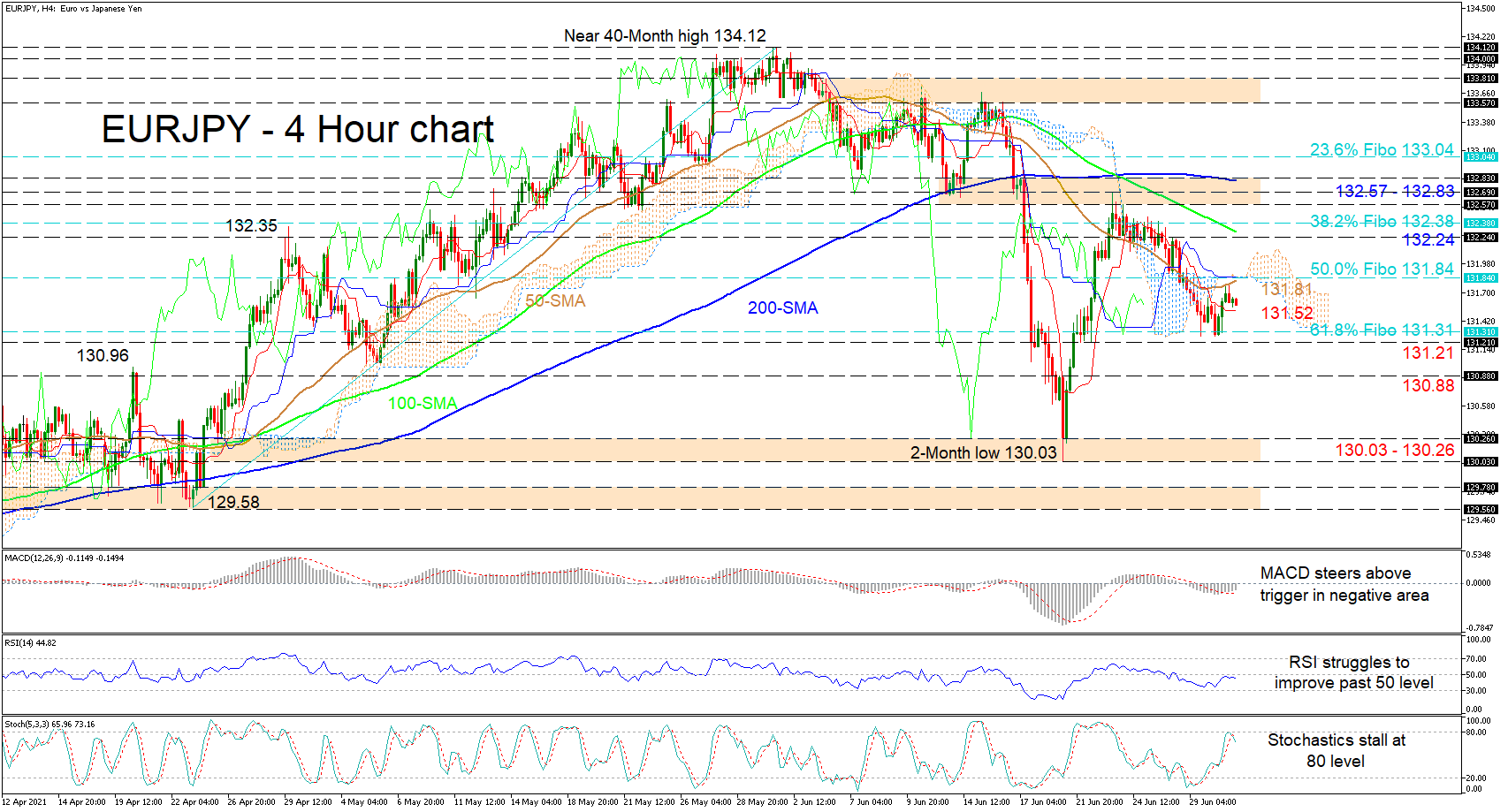Click the 80.00 Stochastic scale value
Screen dimensions: 1508x812
coord(1475,732)
